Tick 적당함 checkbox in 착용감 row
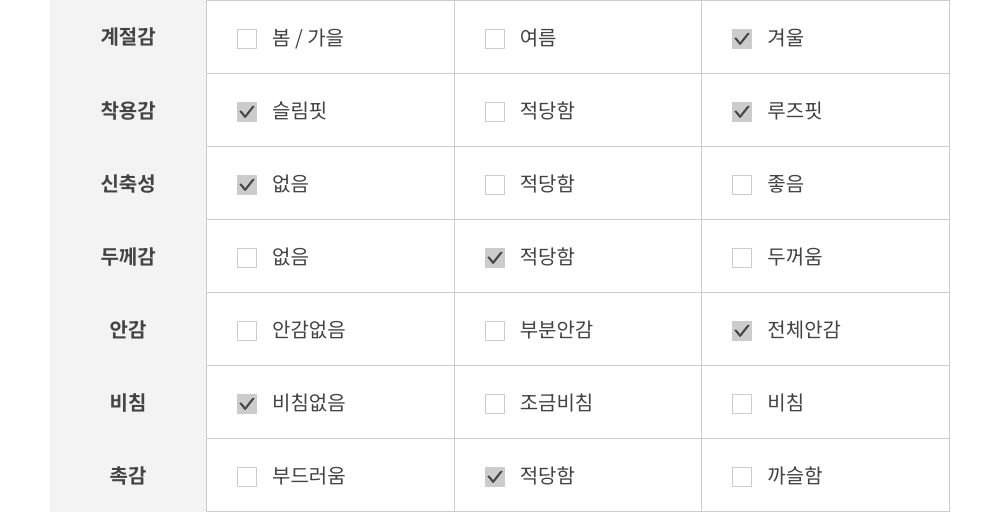 (495, 112)
